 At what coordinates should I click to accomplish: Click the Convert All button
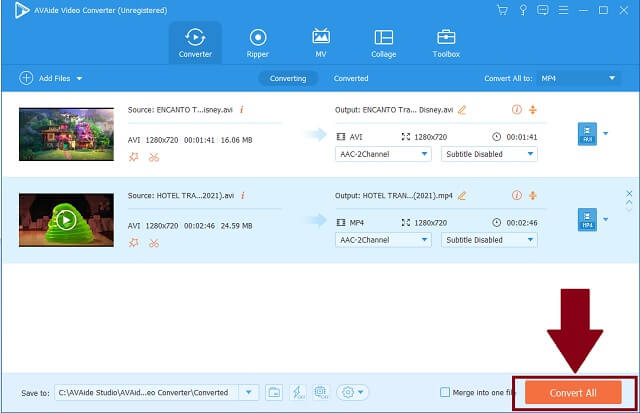pos(573,392)
